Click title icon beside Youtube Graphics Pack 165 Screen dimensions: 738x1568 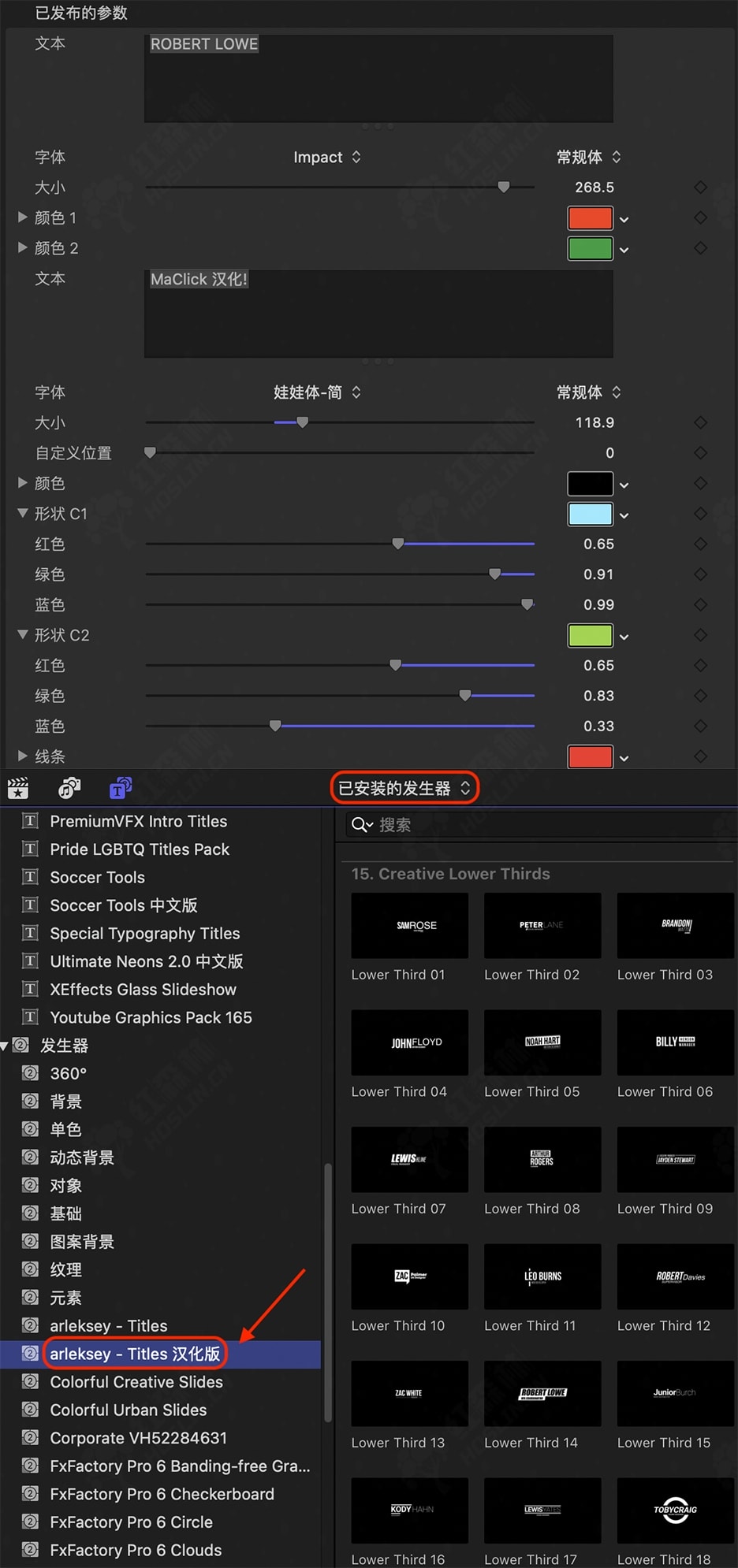pyautogui.click(x=30, y=1017)
